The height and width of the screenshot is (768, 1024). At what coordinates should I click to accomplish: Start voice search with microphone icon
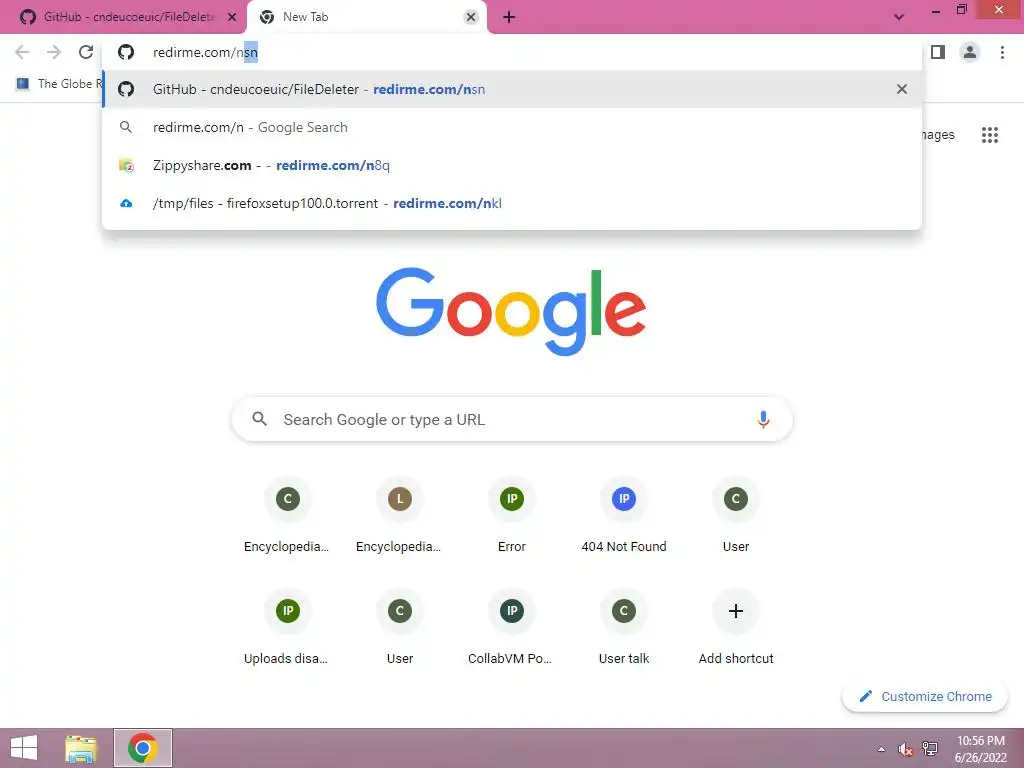pos(763,419)
